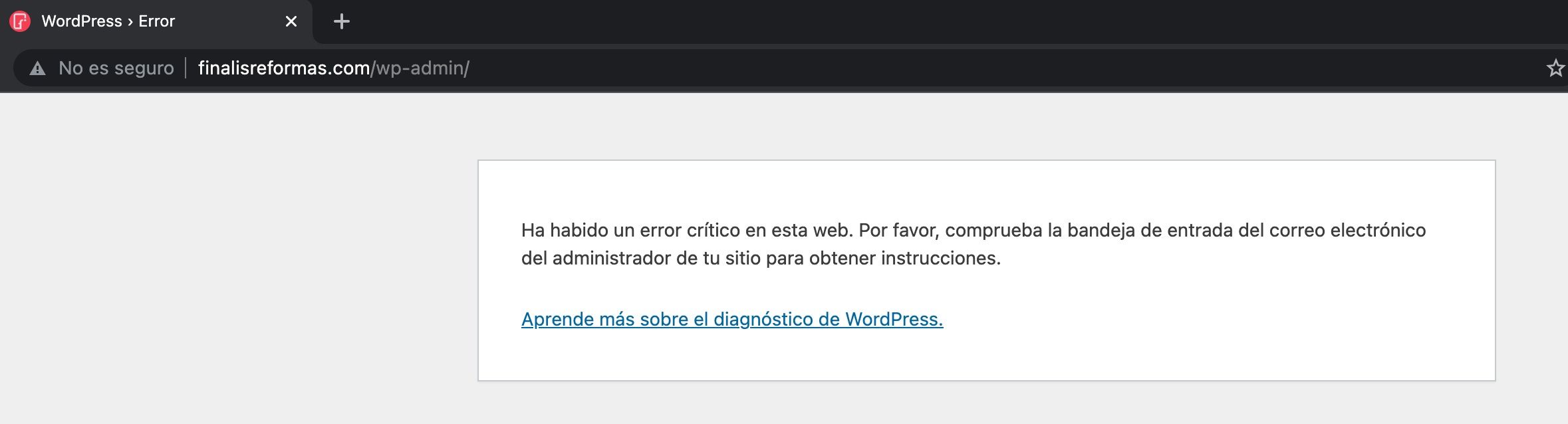Screen dimensions: 1568x424
Task: Select the WordPress › Error browser tab
Action: coord(156,21)
